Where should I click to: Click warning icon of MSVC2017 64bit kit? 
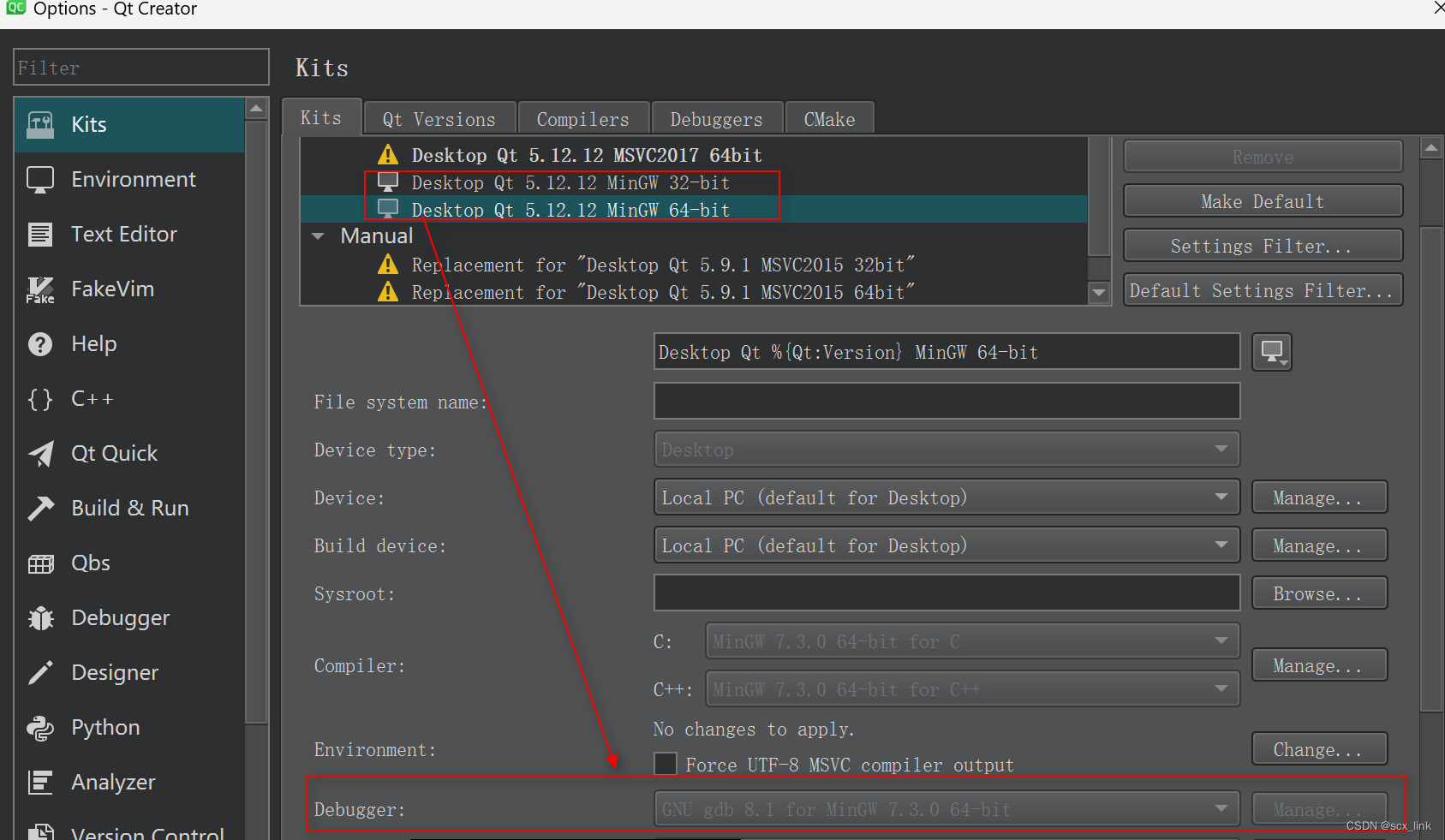388,155
